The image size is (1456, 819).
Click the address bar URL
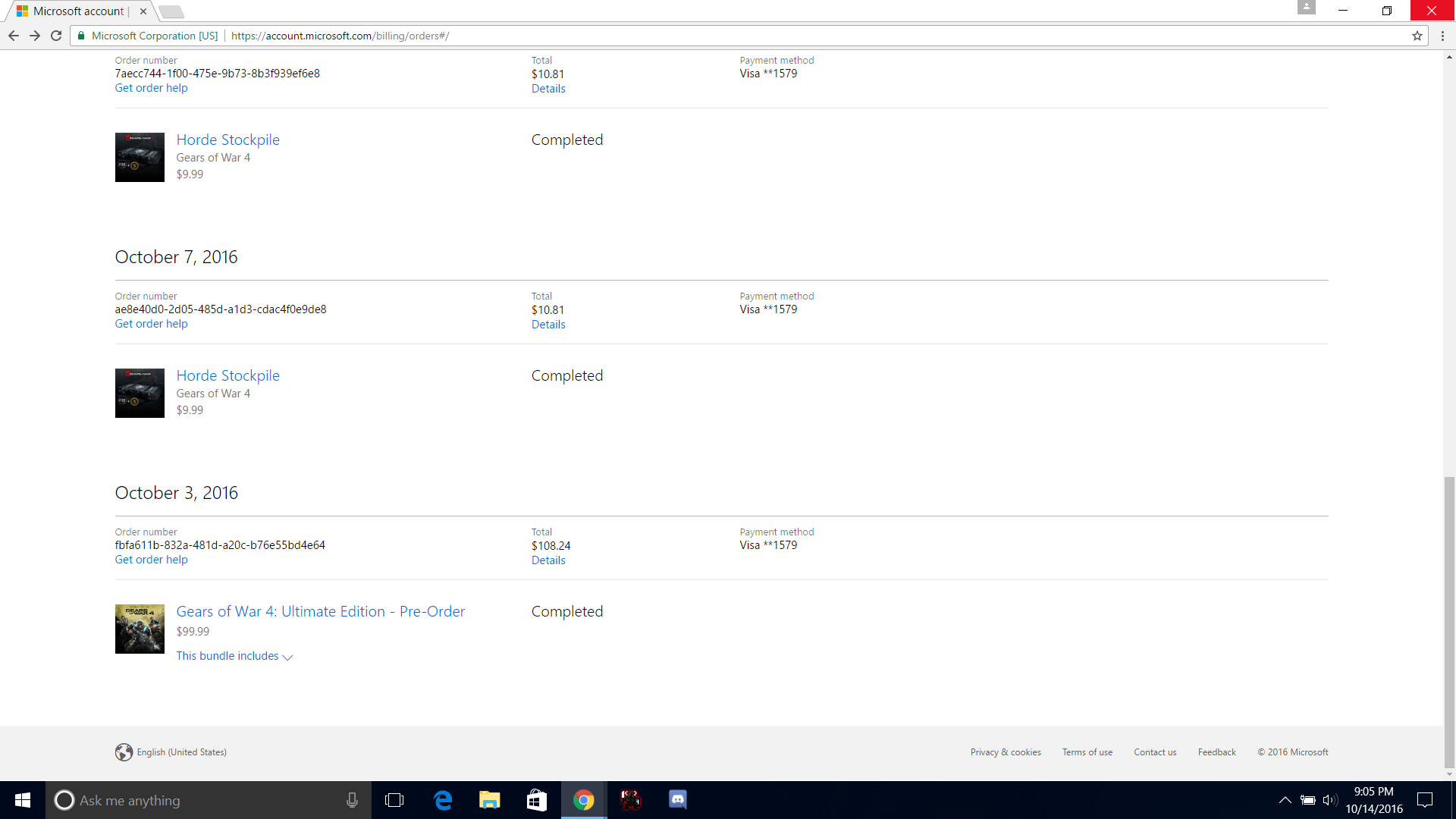340,36
